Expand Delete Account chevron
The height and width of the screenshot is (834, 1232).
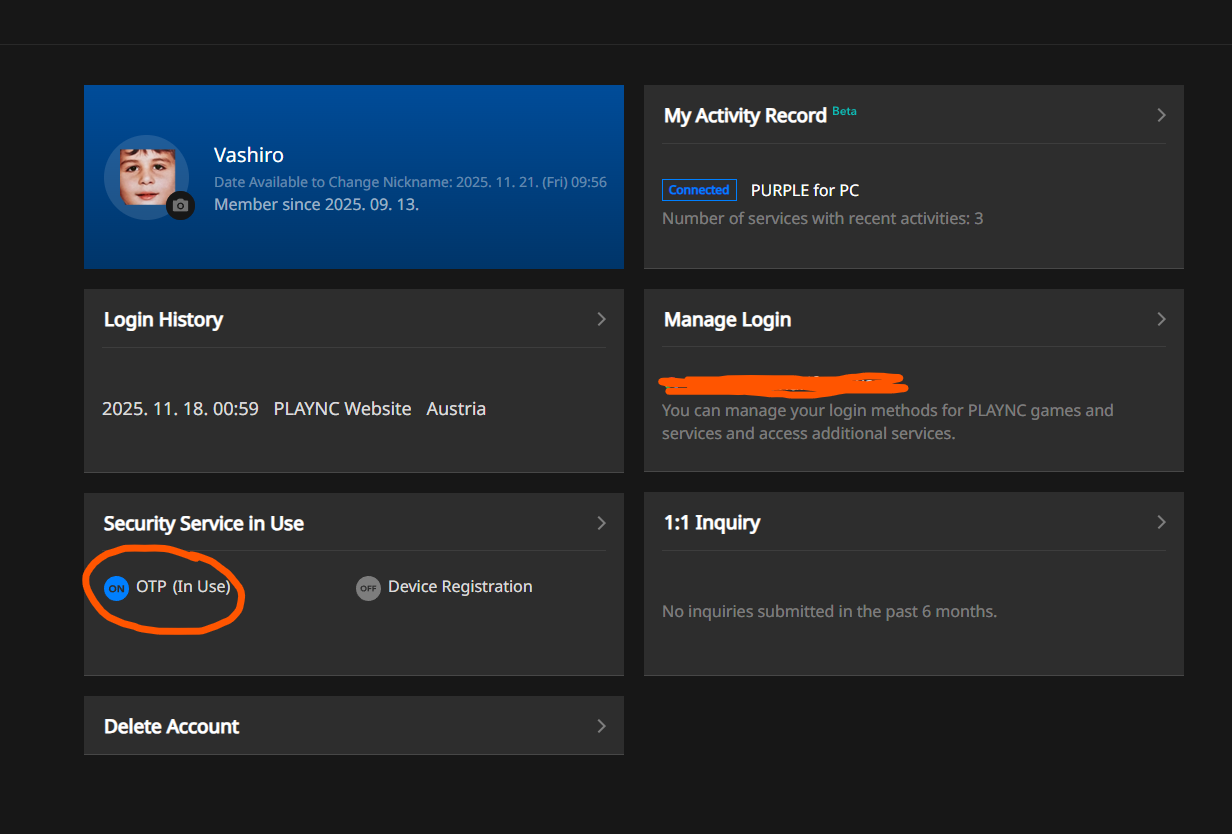[601, 726]
